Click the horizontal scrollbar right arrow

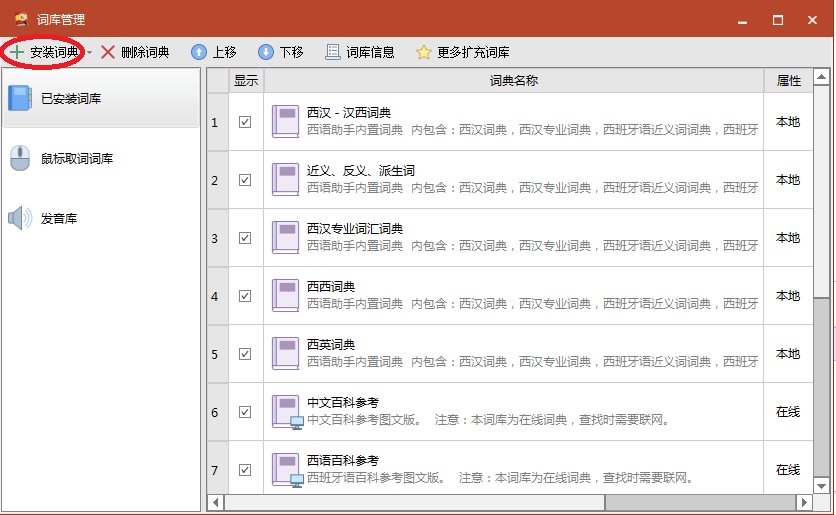click(x=804, y=502)
